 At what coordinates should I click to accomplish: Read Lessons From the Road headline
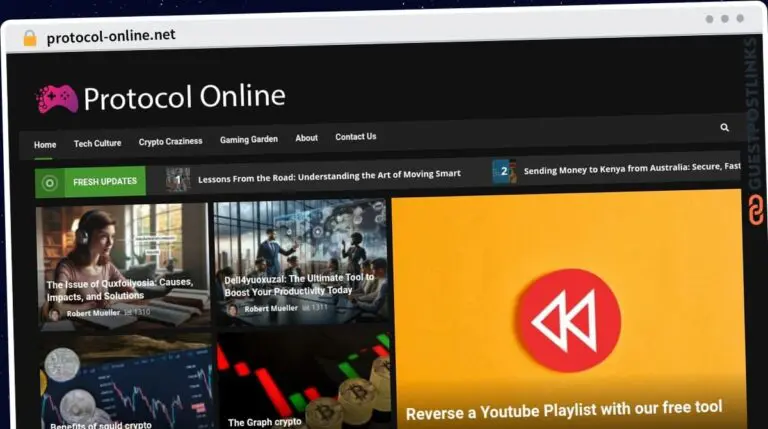329,174
